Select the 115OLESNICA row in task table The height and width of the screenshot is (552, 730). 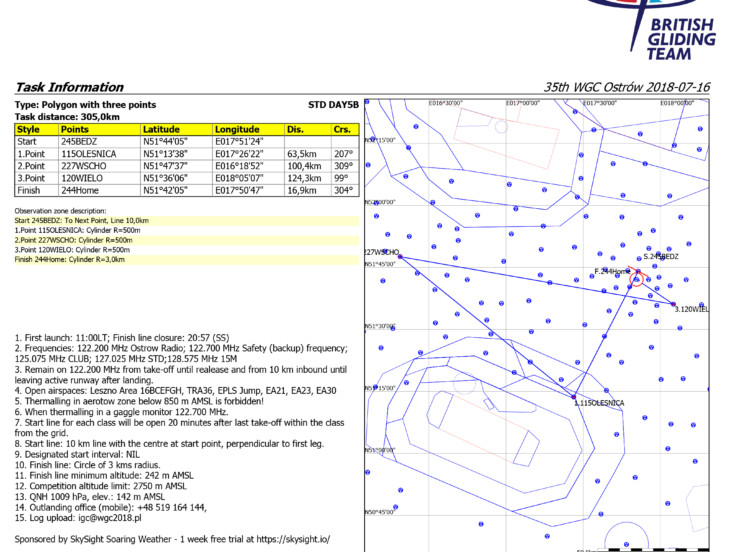point(90,154)
